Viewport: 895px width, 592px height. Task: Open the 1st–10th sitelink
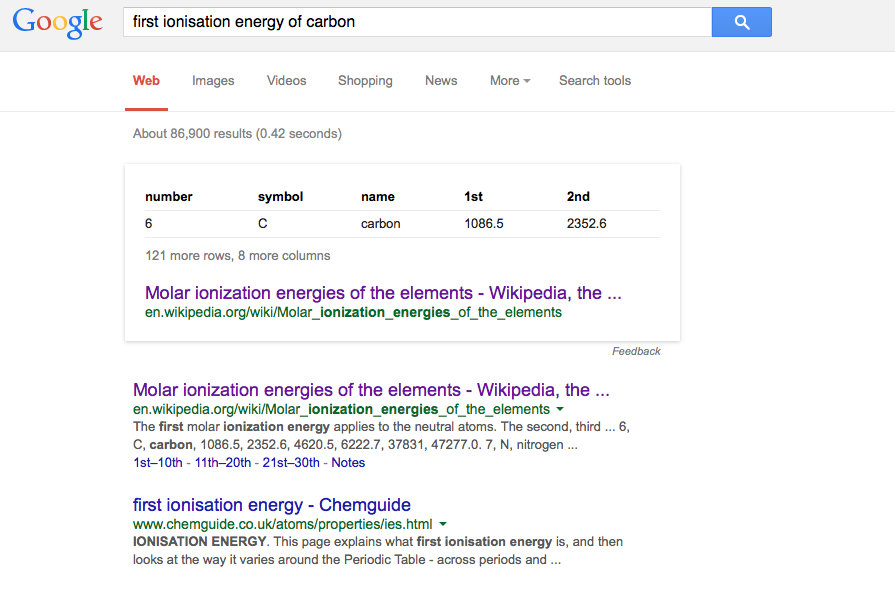coord(158,462)
